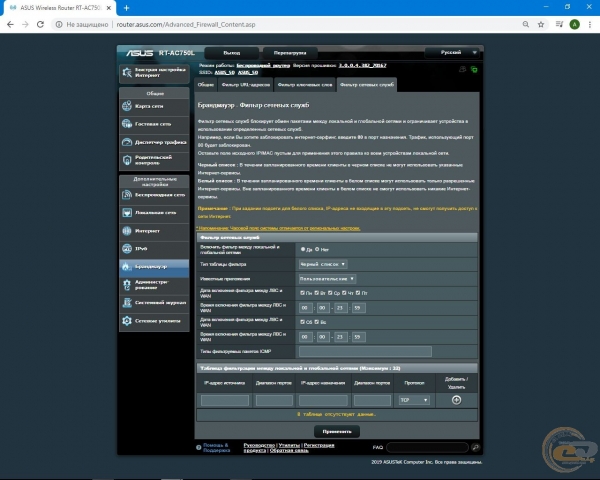Open Parental Control (Родительский контроль) icon
Image resolution: width=600 pixels, height=480 pixels.
coord(127,160)
